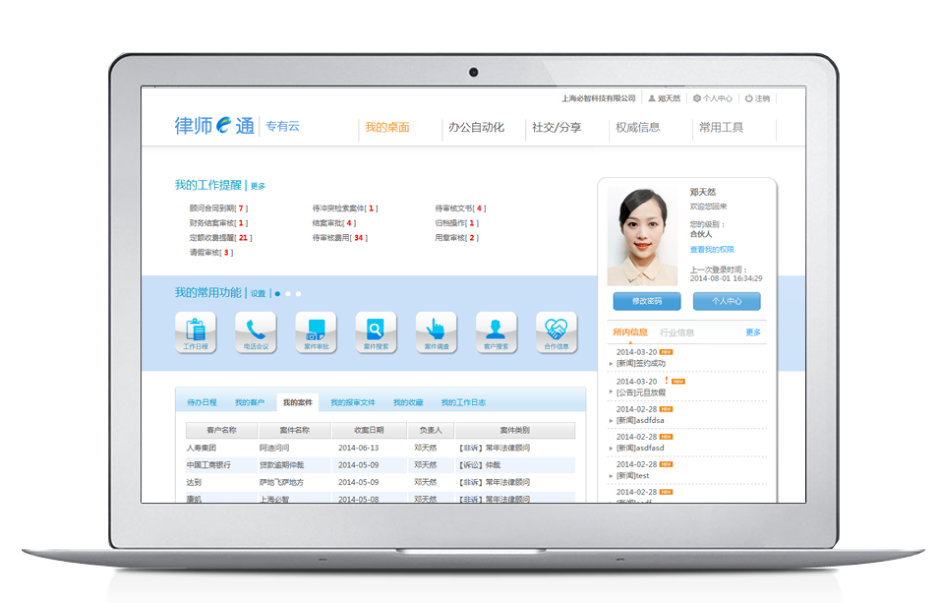Switch to the third carousel page dot

click(x=298, y=294)
